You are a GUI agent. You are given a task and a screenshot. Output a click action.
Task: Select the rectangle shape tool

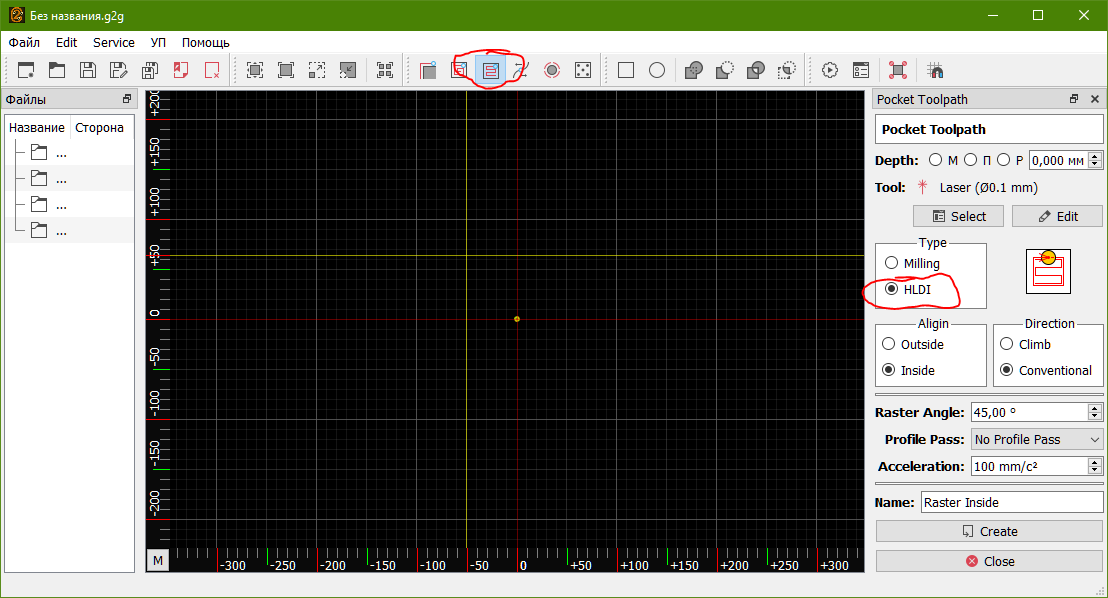(x=626, y=70)
